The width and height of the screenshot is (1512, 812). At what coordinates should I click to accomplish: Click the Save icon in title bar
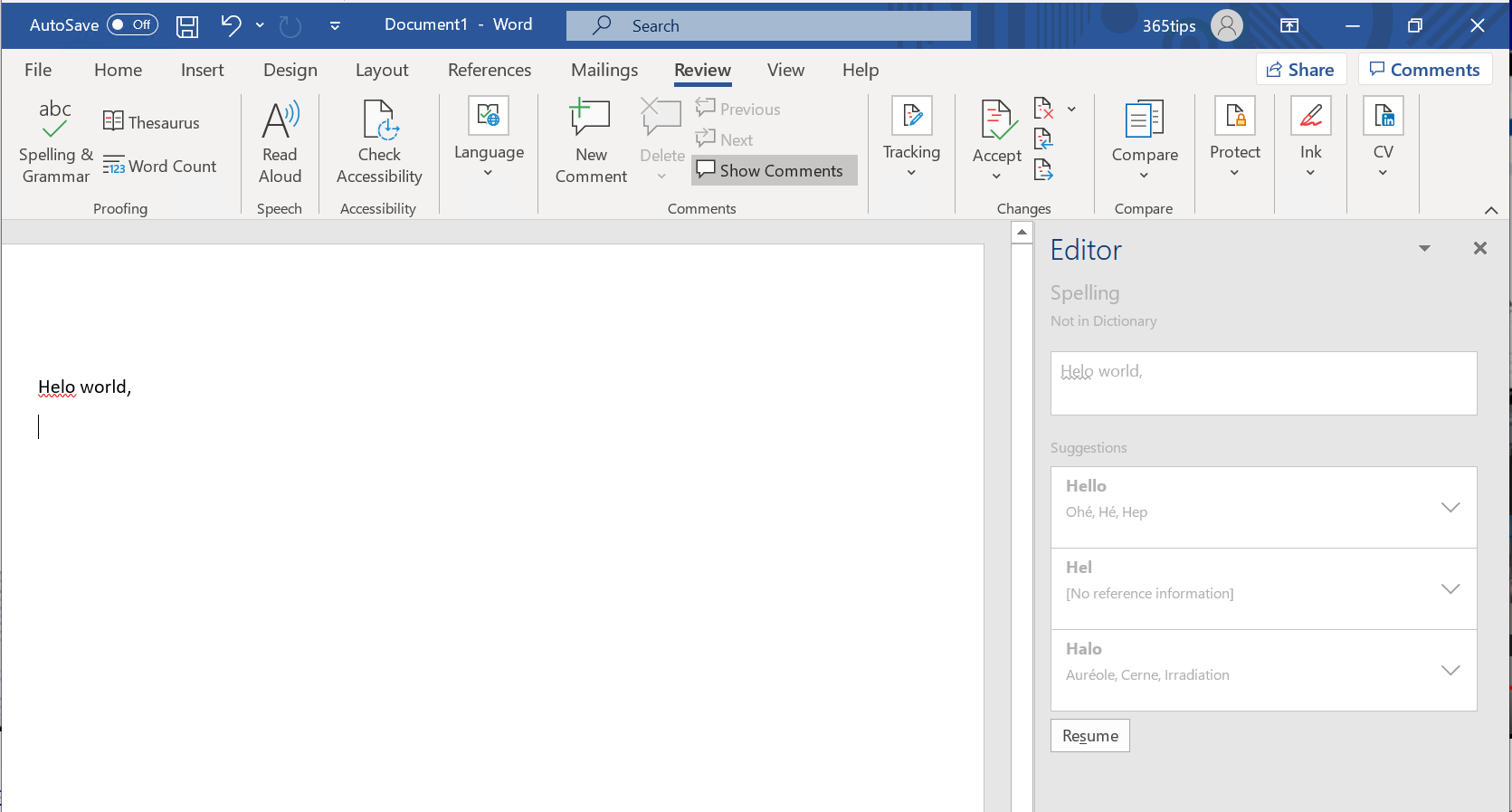[187, 26]
